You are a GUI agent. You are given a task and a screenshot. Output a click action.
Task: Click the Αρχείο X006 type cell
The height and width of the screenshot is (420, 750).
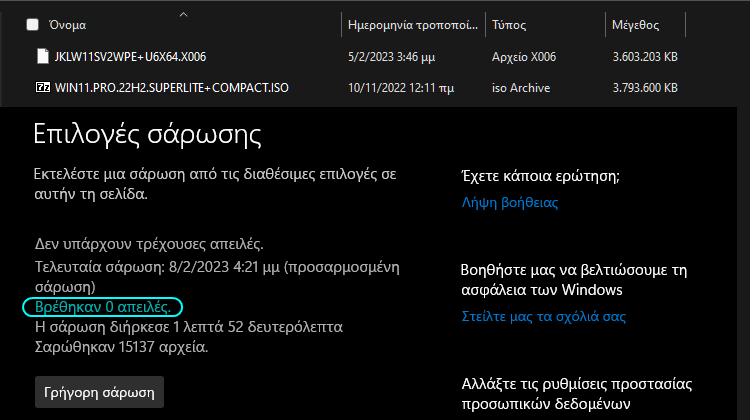pyautogui.click(x=524, y=57)
